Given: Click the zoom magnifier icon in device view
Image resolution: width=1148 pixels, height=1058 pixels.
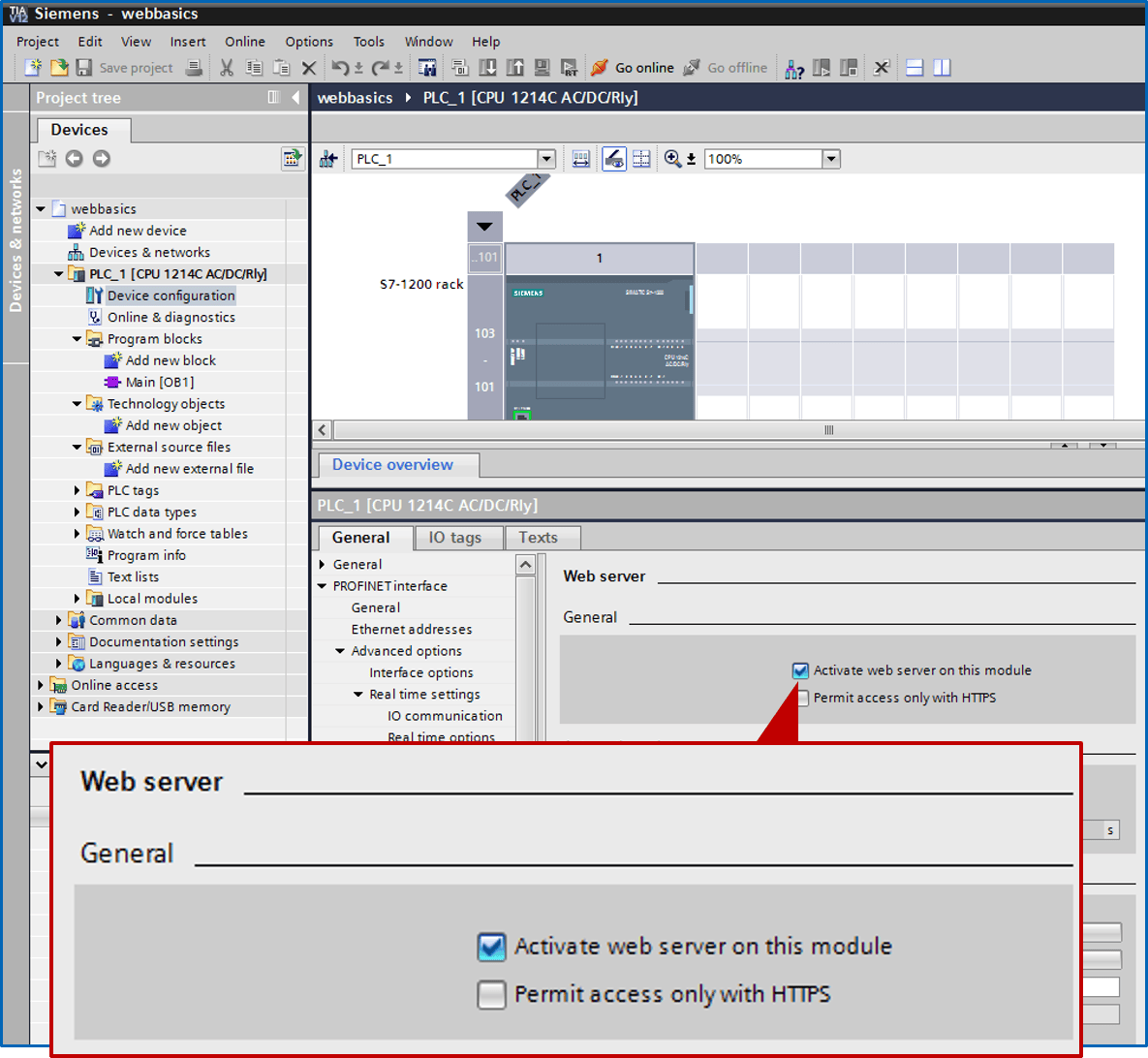Looking at the screenshot, I should click(672, 159).
